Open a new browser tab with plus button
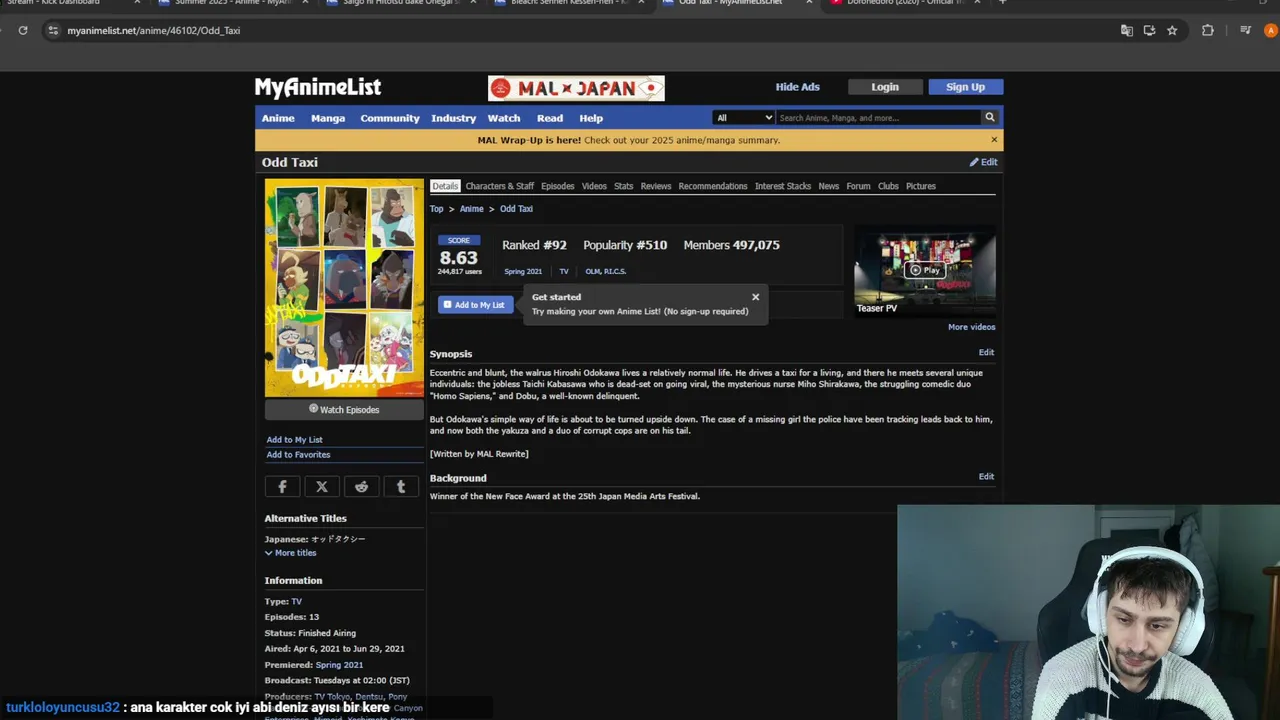This screenshot has width=1280, height=720. 1002,3
